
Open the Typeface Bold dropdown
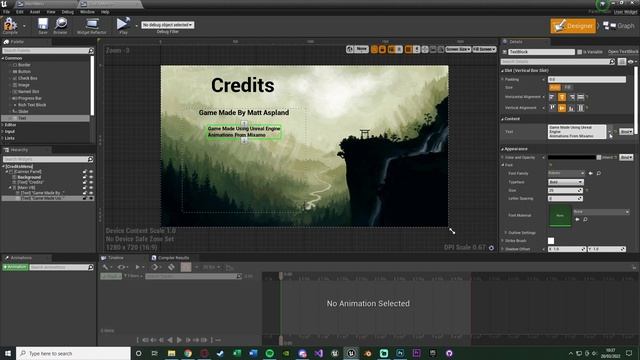[x=566, y=182]
